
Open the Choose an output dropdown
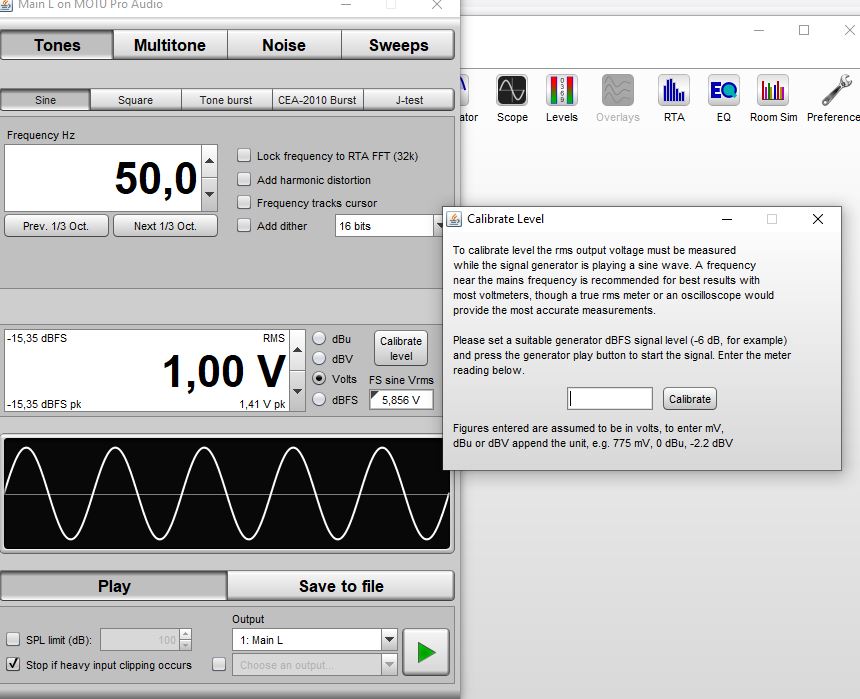[x=314, y=665]
